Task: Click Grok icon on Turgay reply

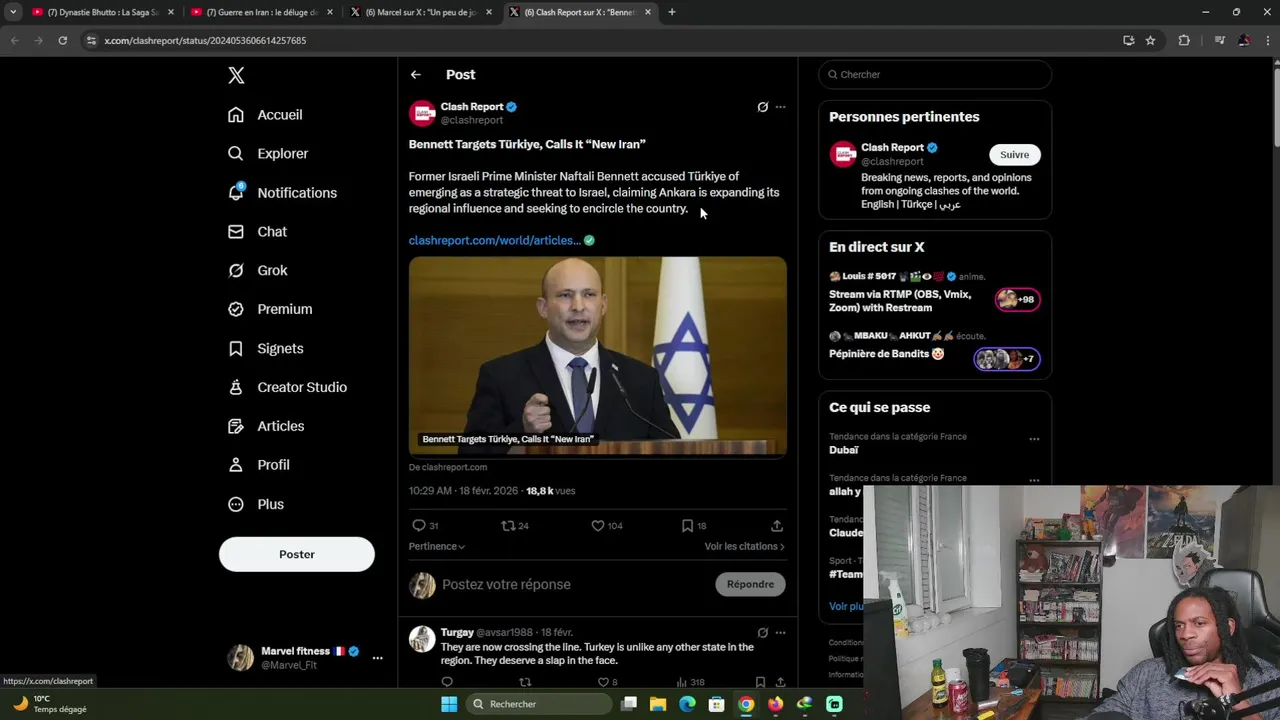Action: 763,633
